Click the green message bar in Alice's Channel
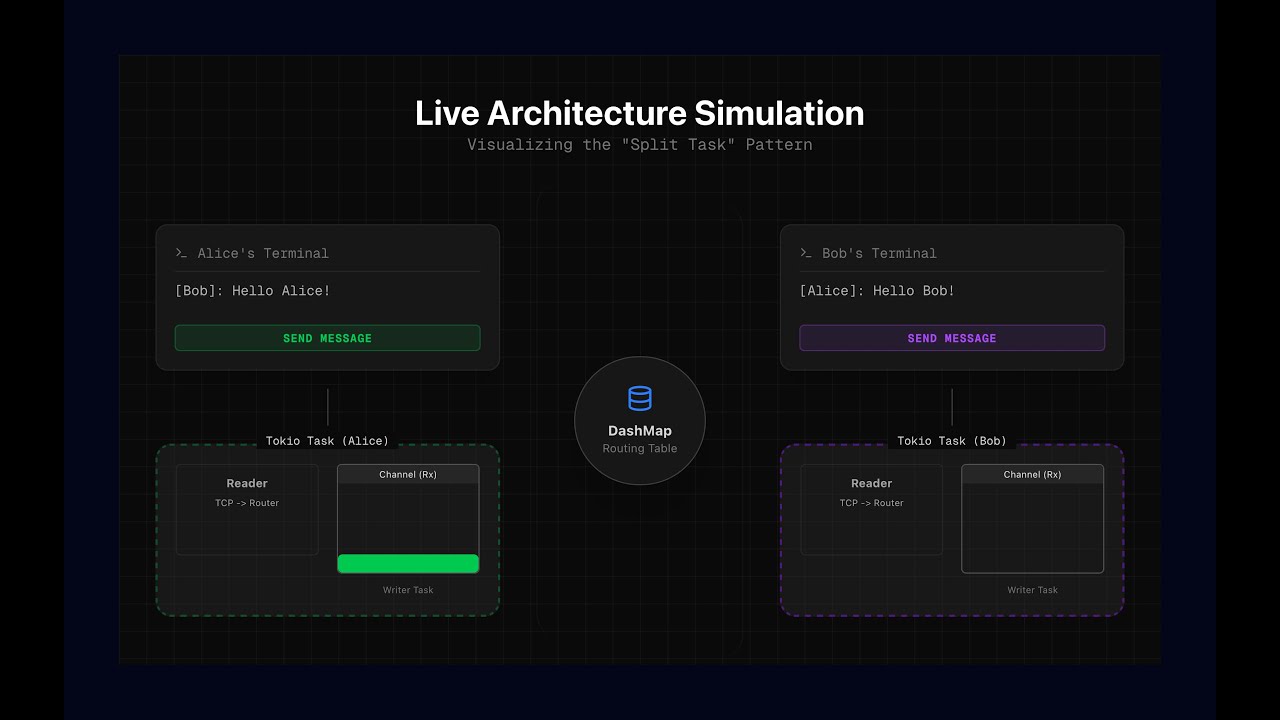 coord(408,563)
